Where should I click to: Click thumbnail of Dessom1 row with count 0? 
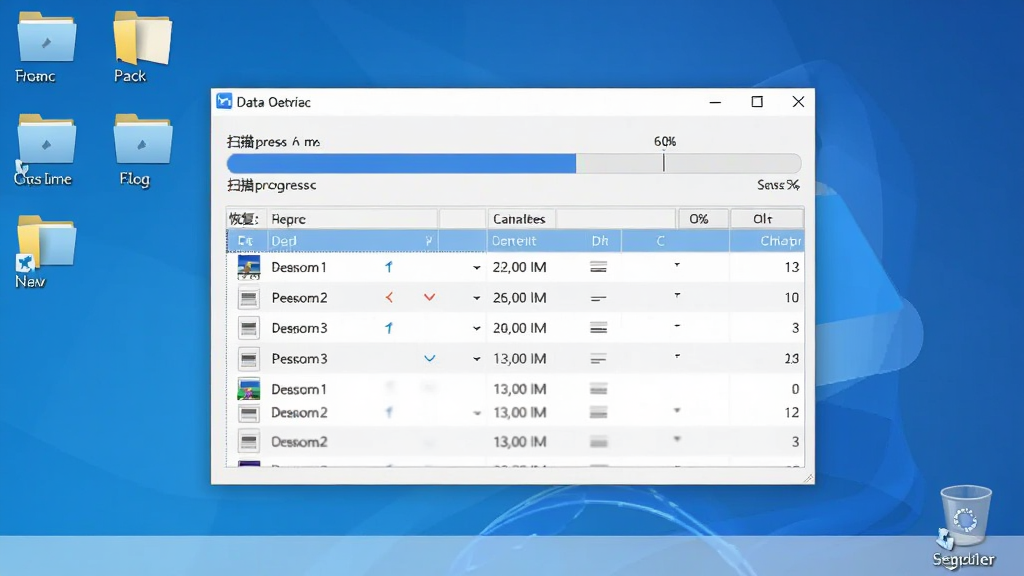(x=249, y=389)
